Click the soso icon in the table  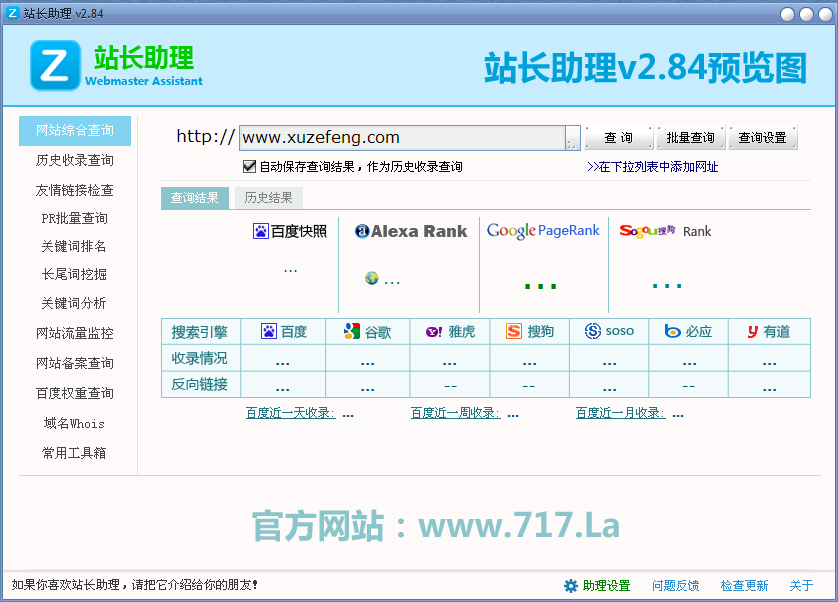593,331
